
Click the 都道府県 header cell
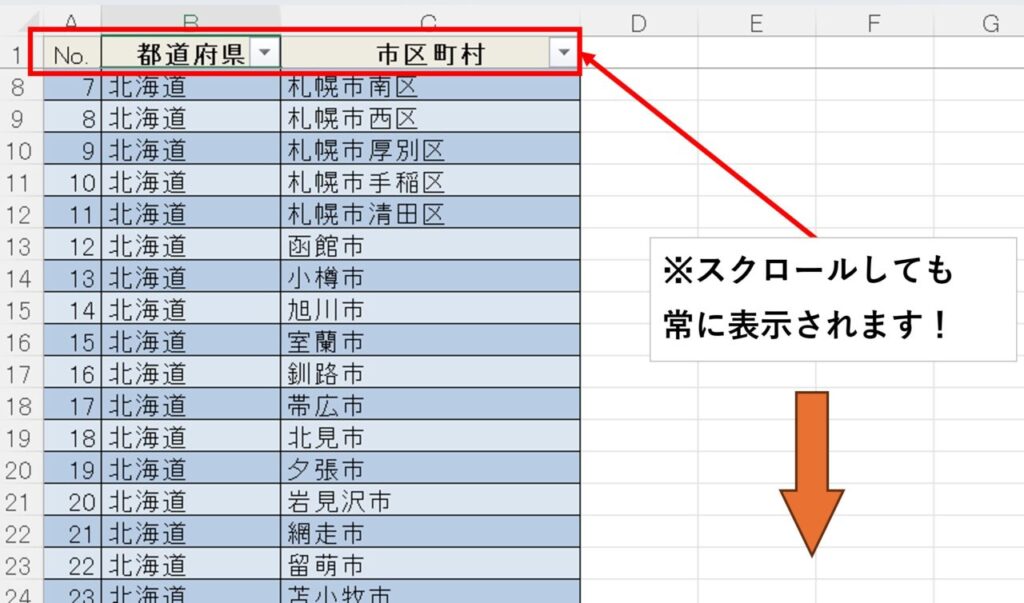click(x=191, y=53)
